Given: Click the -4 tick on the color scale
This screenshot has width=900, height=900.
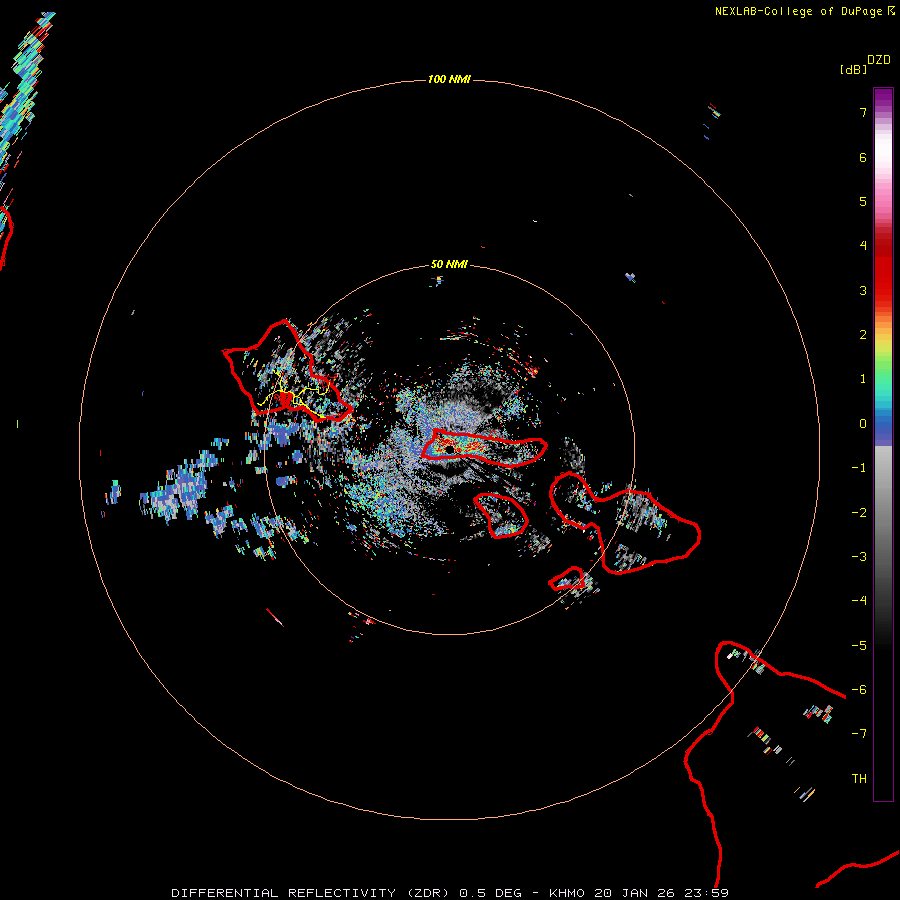Looking at the screenshot, I should pos(859,601).
